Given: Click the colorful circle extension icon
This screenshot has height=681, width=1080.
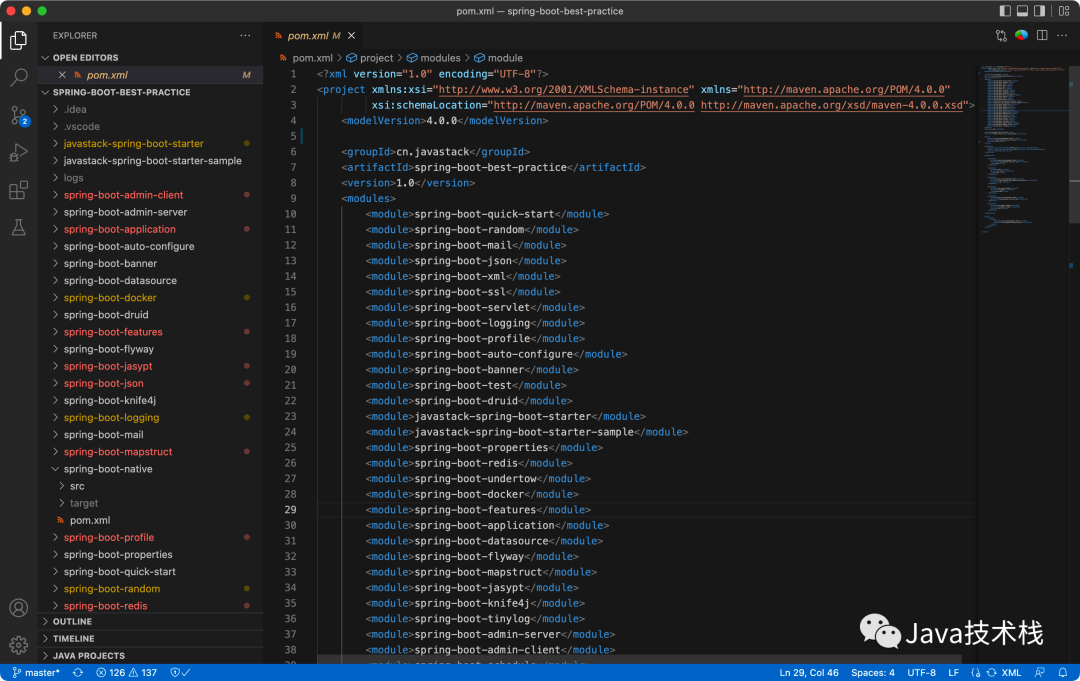Looking at the screenshot, I should click(x=1021, y=35).
